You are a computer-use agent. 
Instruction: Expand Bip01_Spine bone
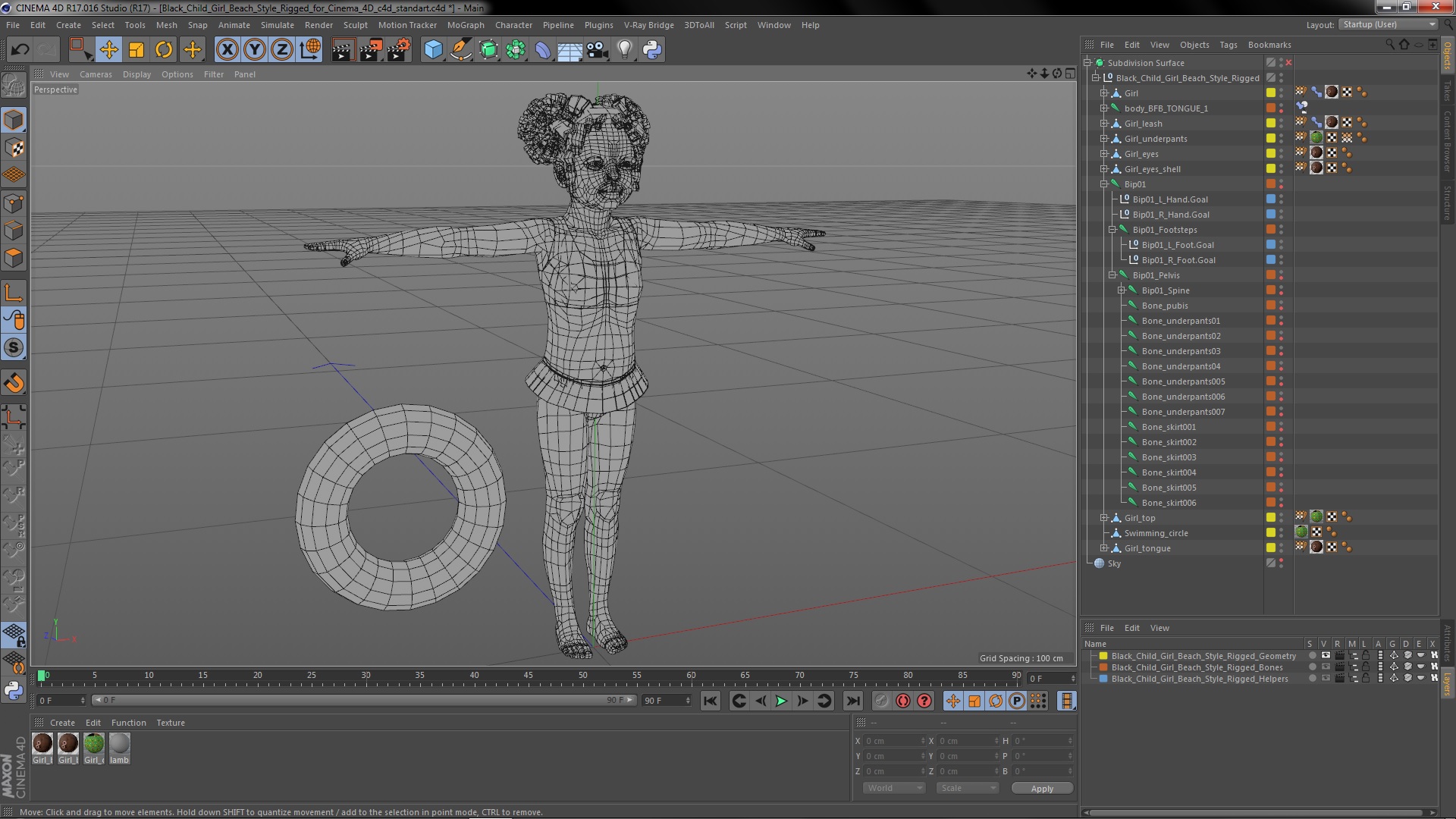pos(1121,290)
